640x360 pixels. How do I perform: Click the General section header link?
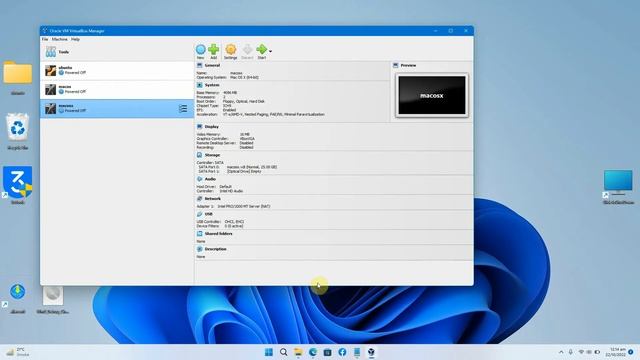[x=212, y=65]
